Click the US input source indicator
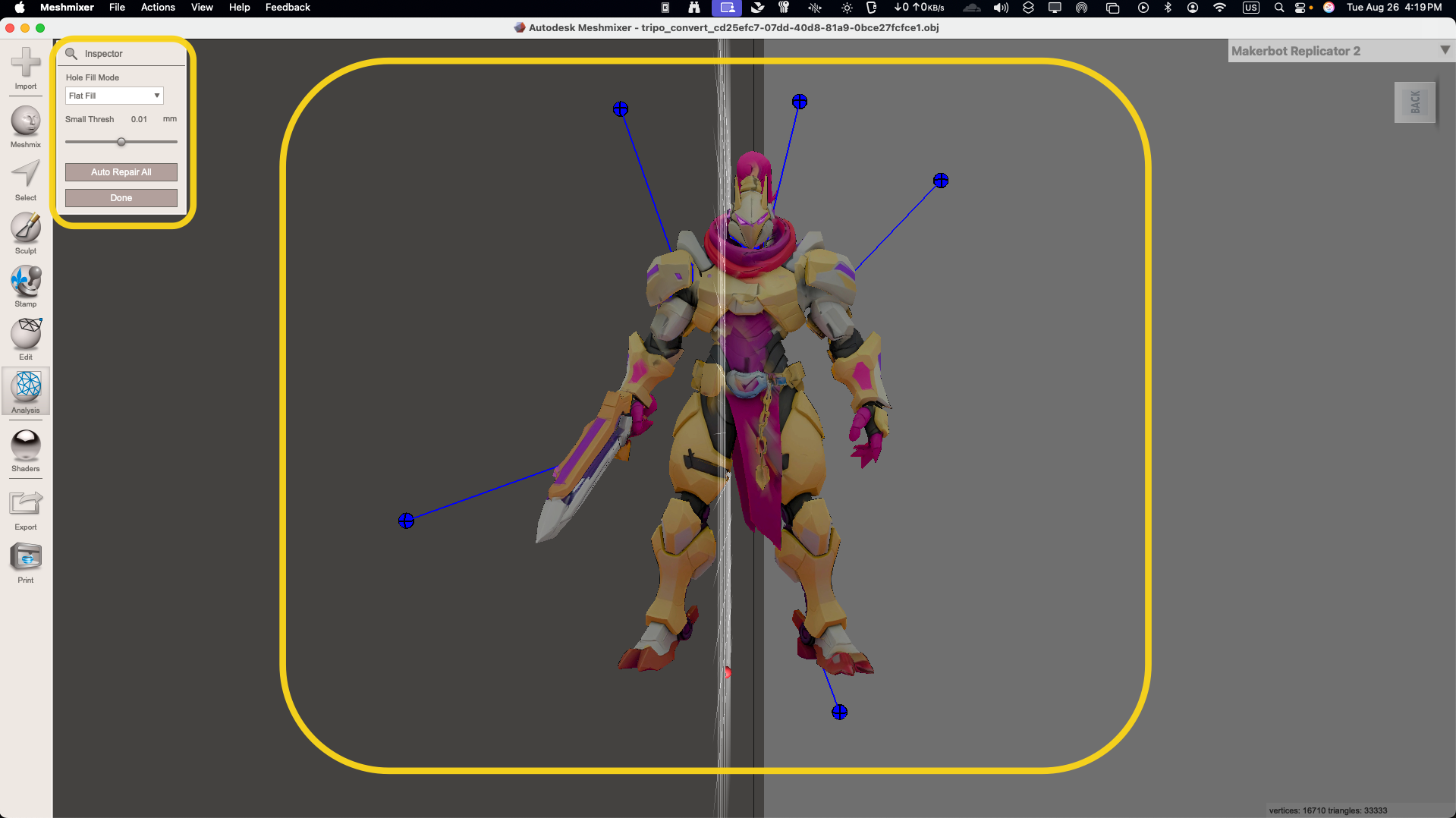The width and height of the screenshot is (1456, 818). [1251, 8]
